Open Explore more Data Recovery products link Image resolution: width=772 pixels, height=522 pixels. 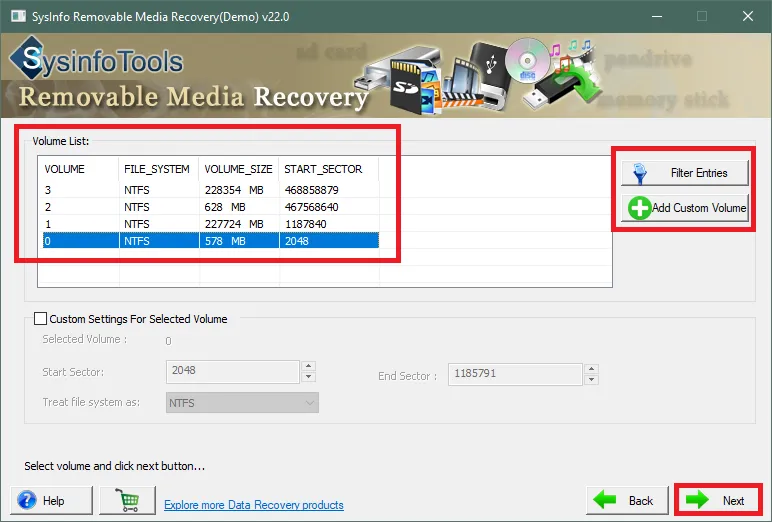[x=254, y=505]
